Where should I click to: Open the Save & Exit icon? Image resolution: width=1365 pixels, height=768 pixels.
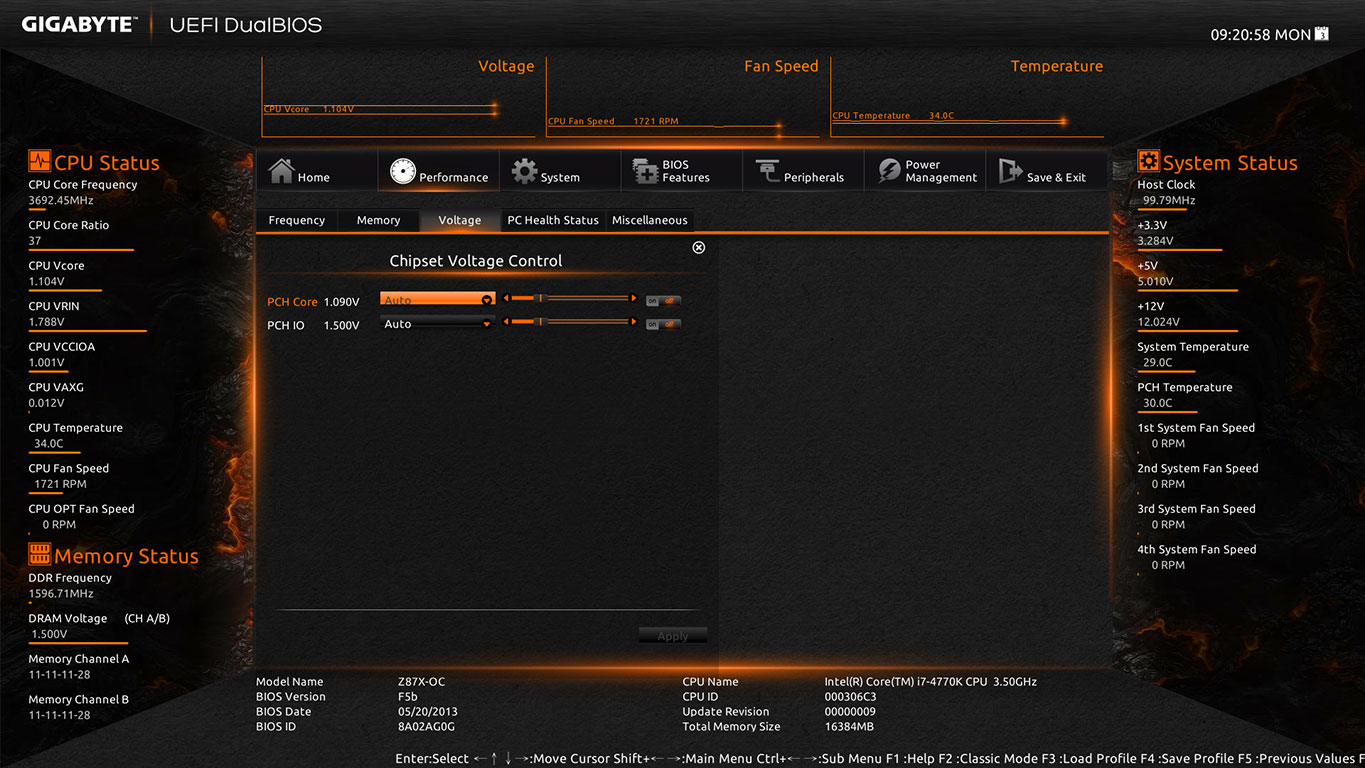[1010, 171]
